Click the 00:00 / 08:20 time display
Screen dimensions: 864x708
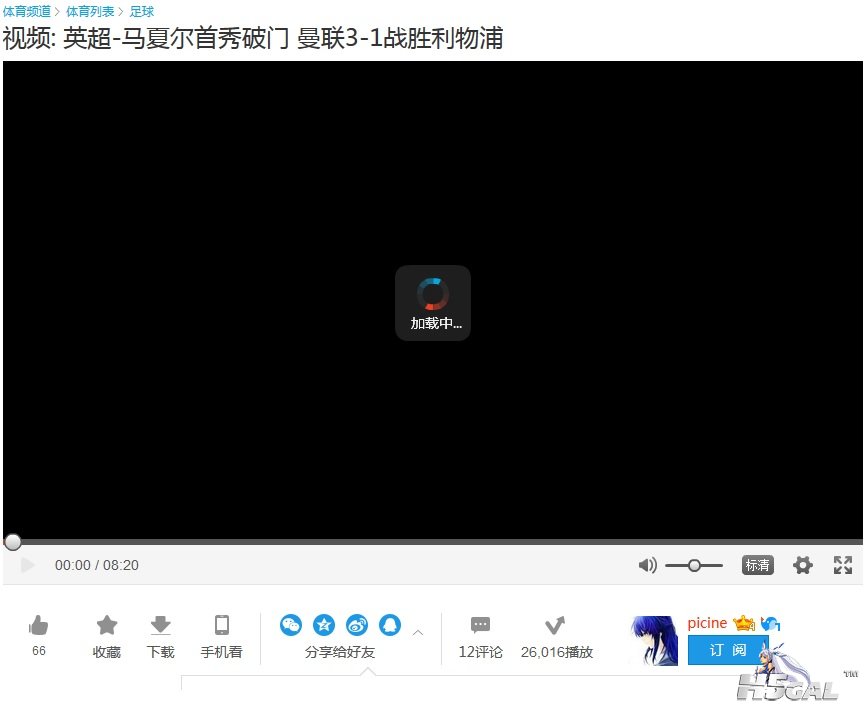click(97, 565)
